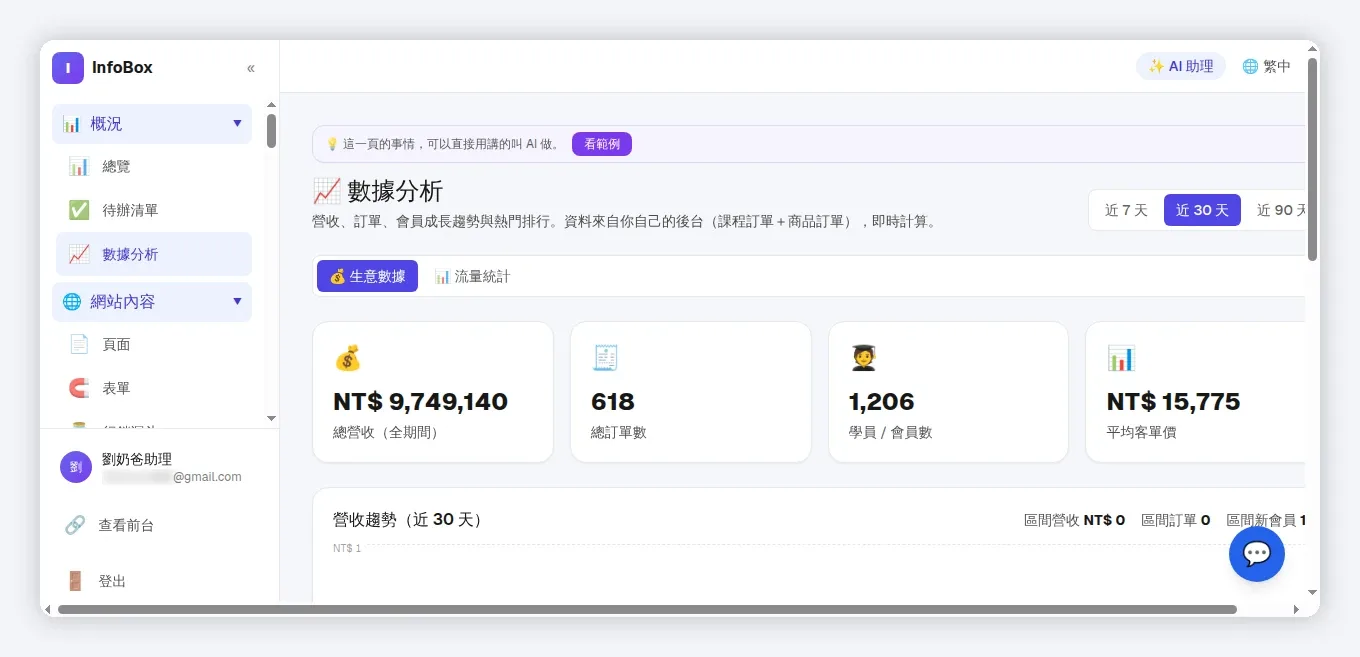The image size is (1360, 657).
Task: Switch to the 流量統計 tab
Action: [x=472, y=276]
